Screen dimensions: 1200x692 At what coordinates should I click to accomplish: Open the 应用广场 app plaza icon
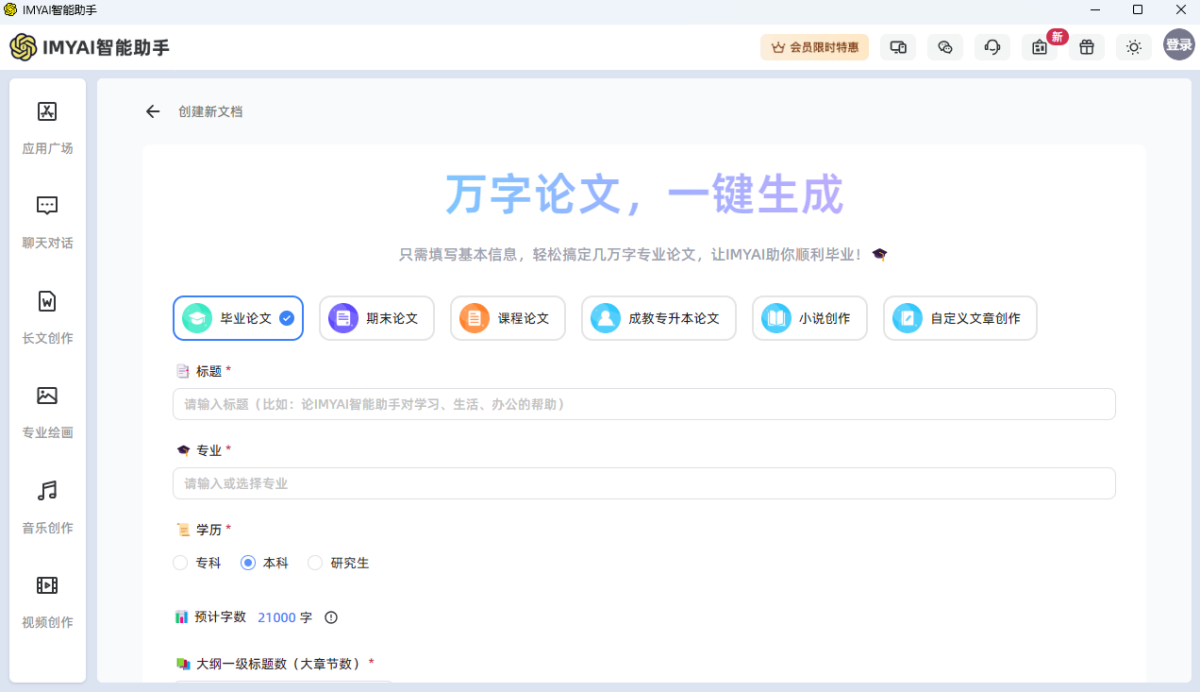[47, 111]
